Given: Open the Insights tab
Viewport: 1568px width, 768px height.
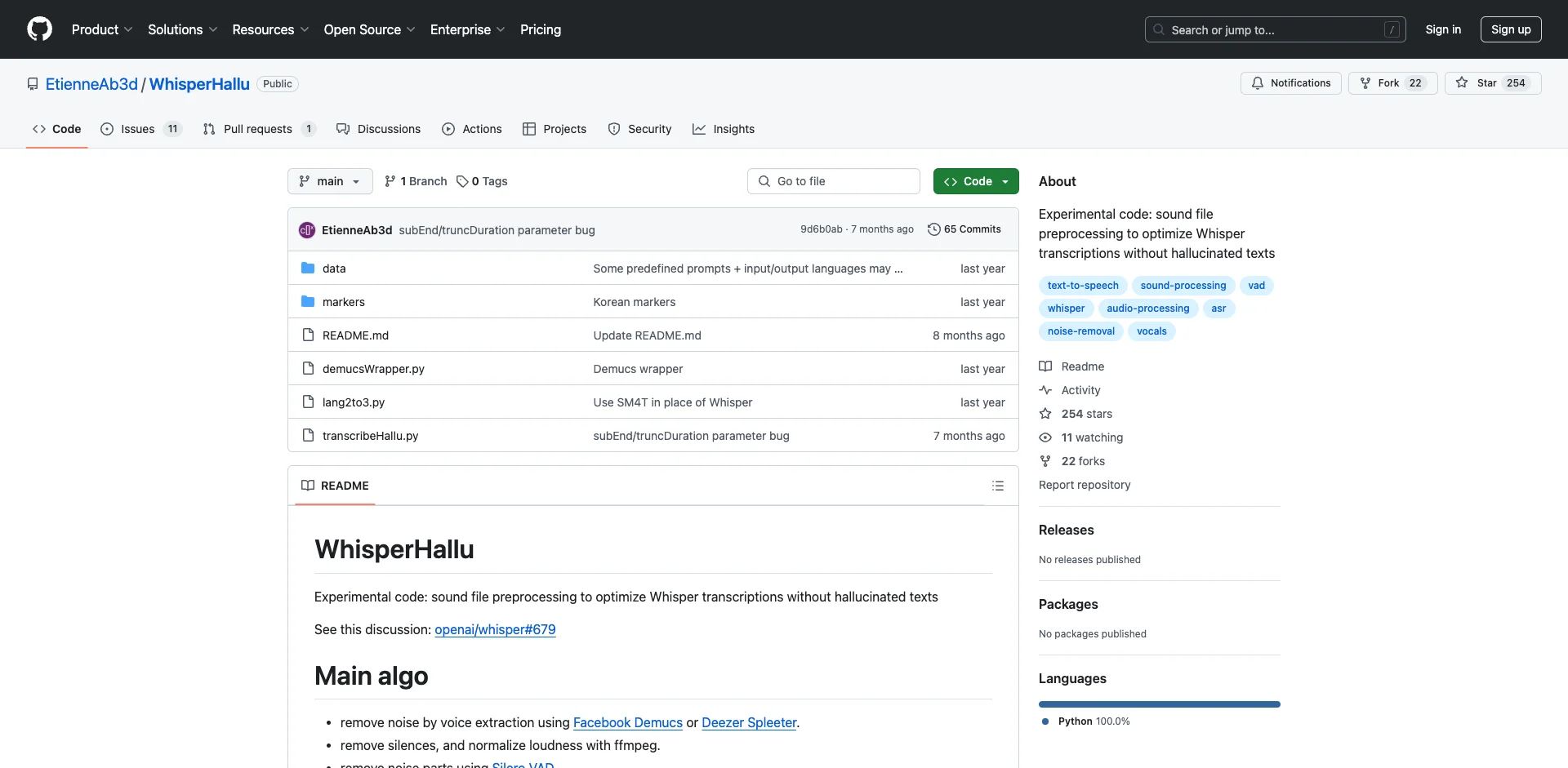Looking at the screenshot, I should [724, 129].
